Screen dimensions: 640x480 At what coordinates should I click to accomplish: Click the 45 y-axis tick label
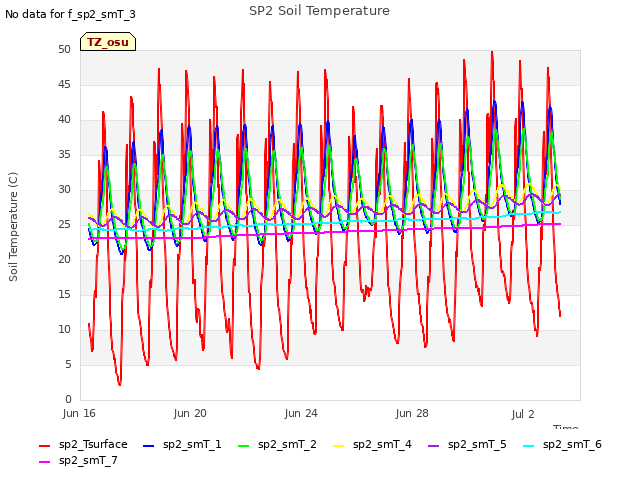click(x=64, y=84)
